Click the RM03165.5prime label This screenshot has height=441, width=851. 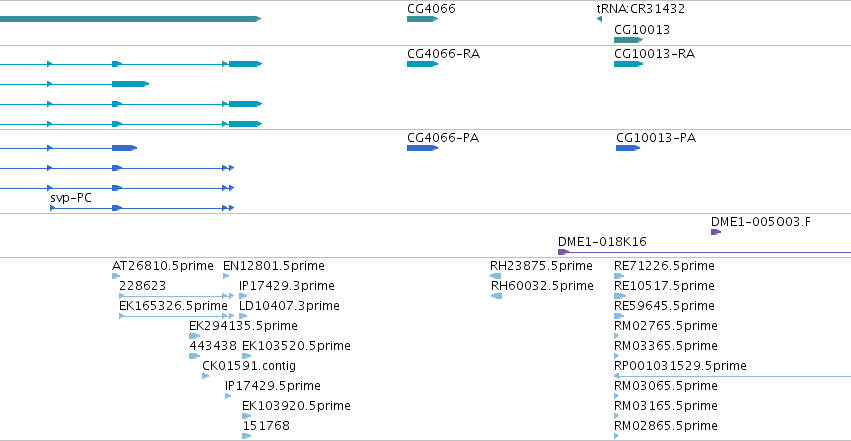pyautogui.click(x=666, y=406)
